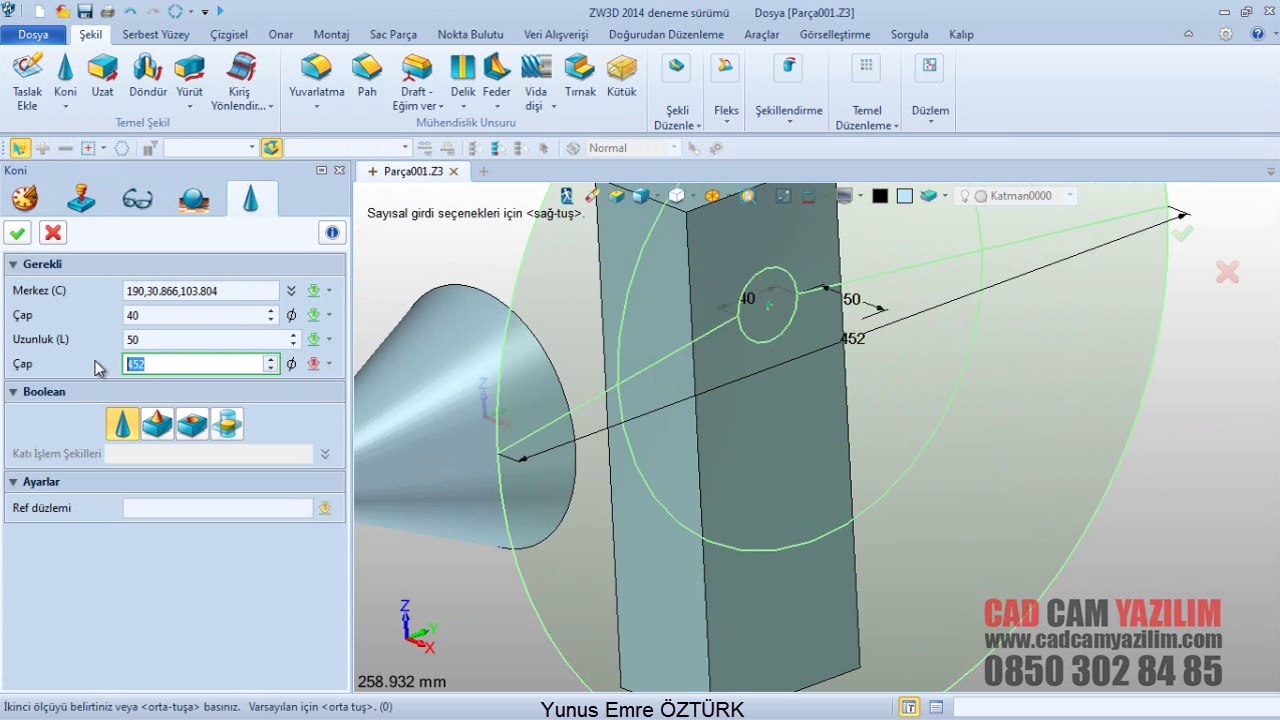
Task: Click the Undo arrow in title bar
Action: (130, 12)
